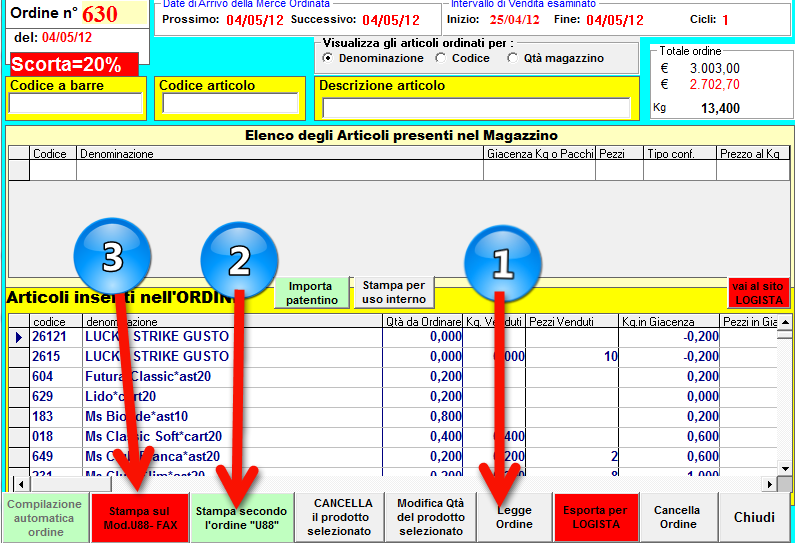Click the red 2.702,70 total value
Screen dimensions: 795x543
point(714,84)
